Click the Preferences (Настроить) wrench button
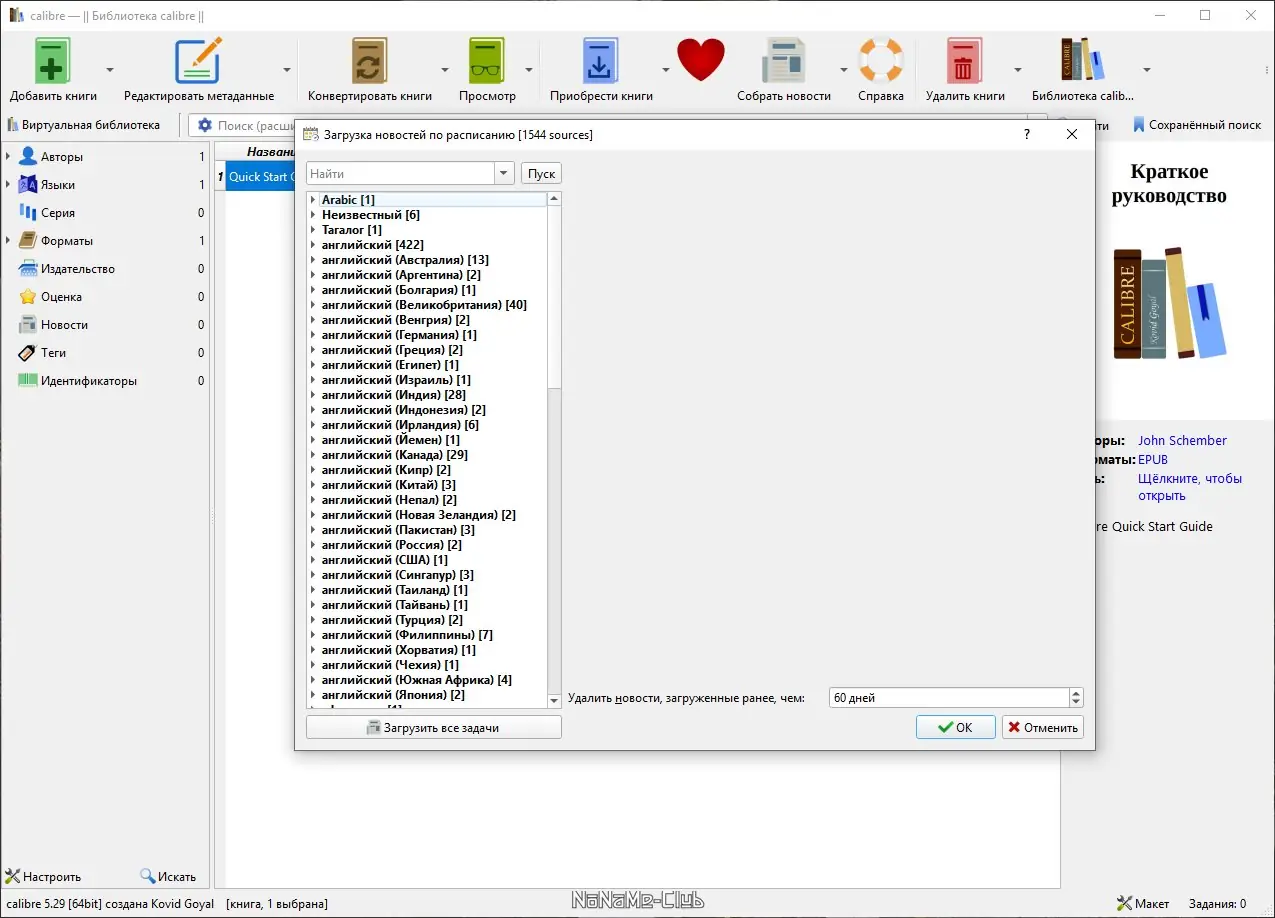The height and width of the screenshot is (918, 1275). pos(43,877)
